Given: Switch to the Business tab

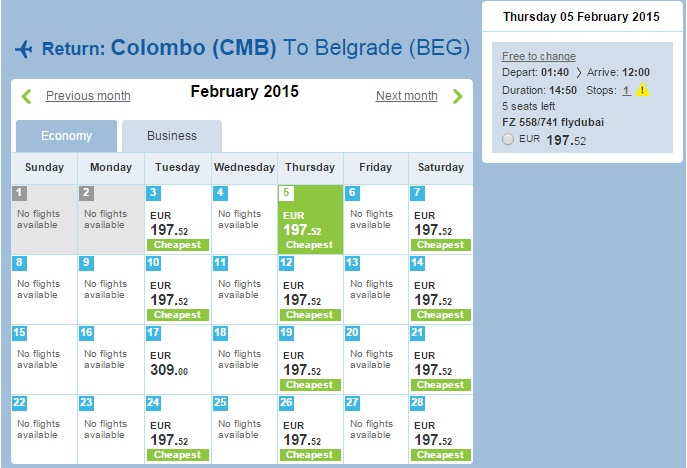Looking at the screenshot, I should click(x=172, y=136).
